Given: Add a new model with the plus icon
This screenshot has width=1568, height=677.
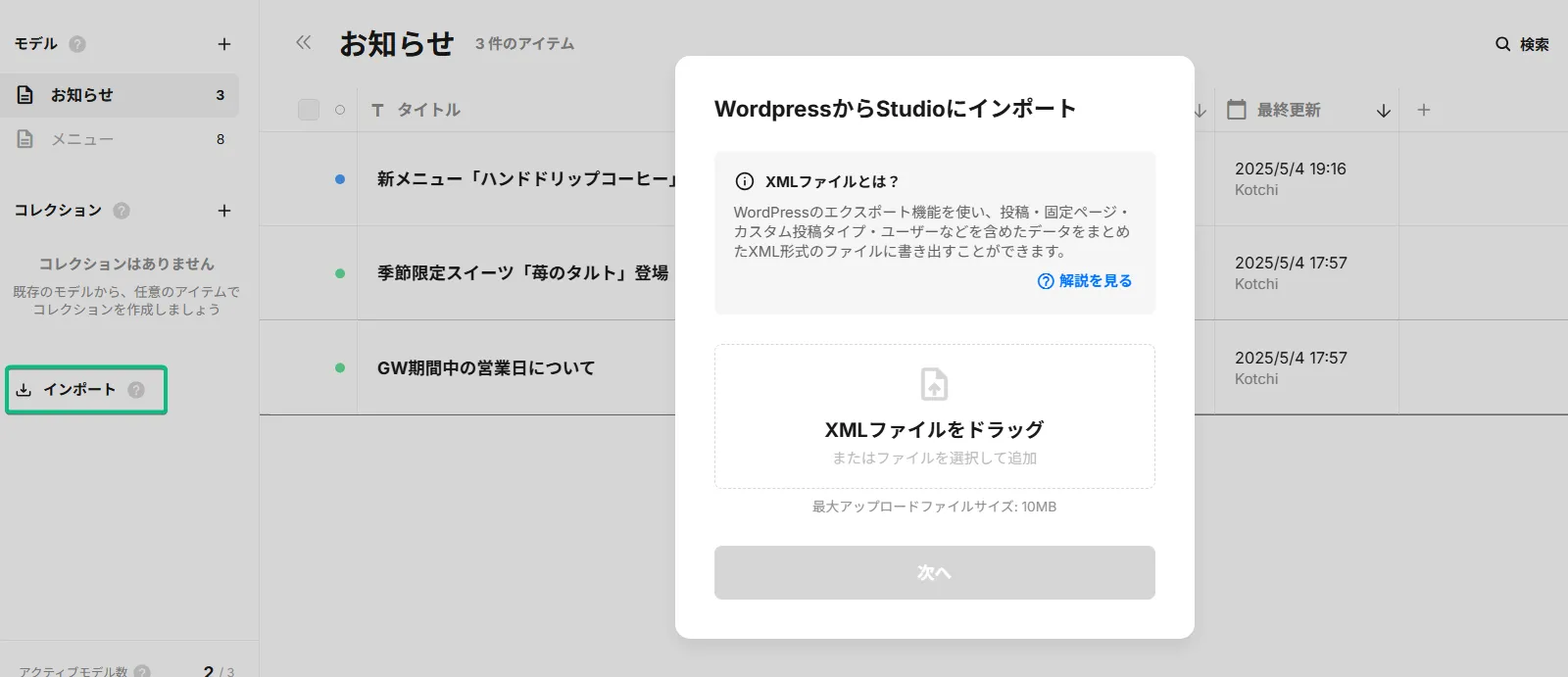Looking at the screenshot, I should 224,44.
